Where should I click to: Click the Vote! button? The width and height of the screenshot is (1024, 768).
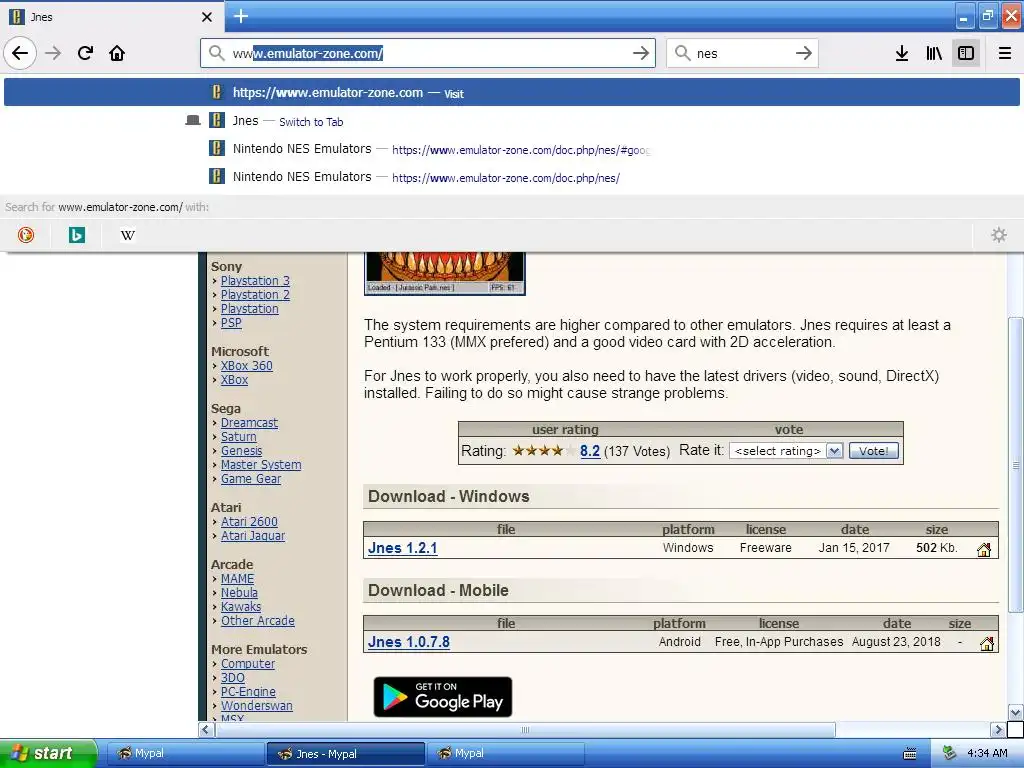point(873,451)
